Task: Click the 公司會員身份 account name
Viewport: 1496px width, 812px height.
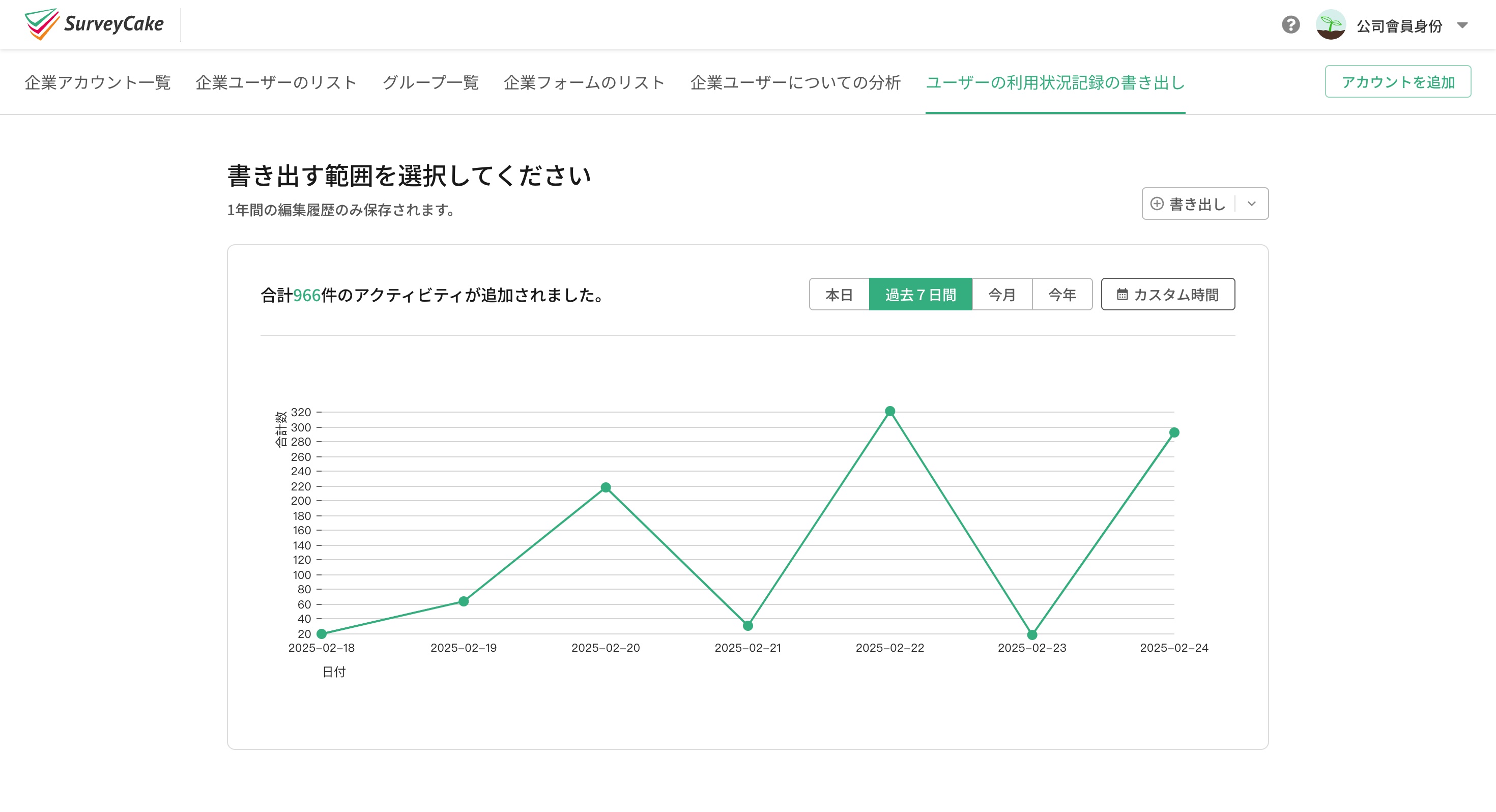Action: (1399, 25)
